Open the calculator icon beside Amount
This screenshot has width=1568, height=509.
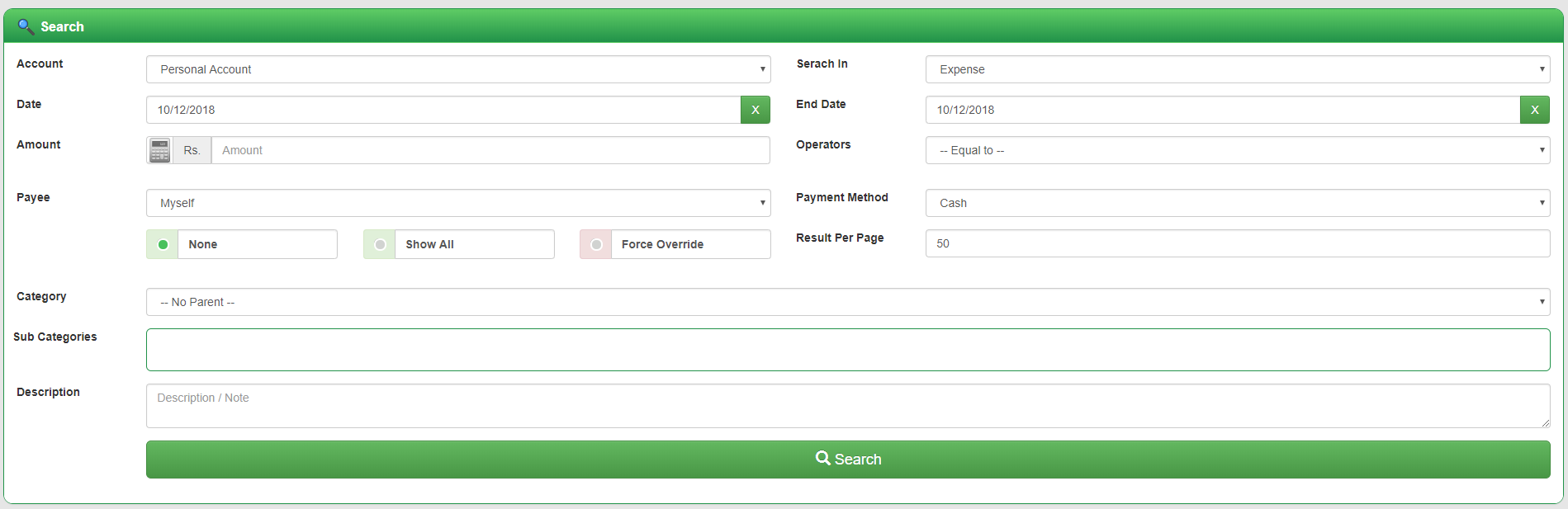(159, 150)
